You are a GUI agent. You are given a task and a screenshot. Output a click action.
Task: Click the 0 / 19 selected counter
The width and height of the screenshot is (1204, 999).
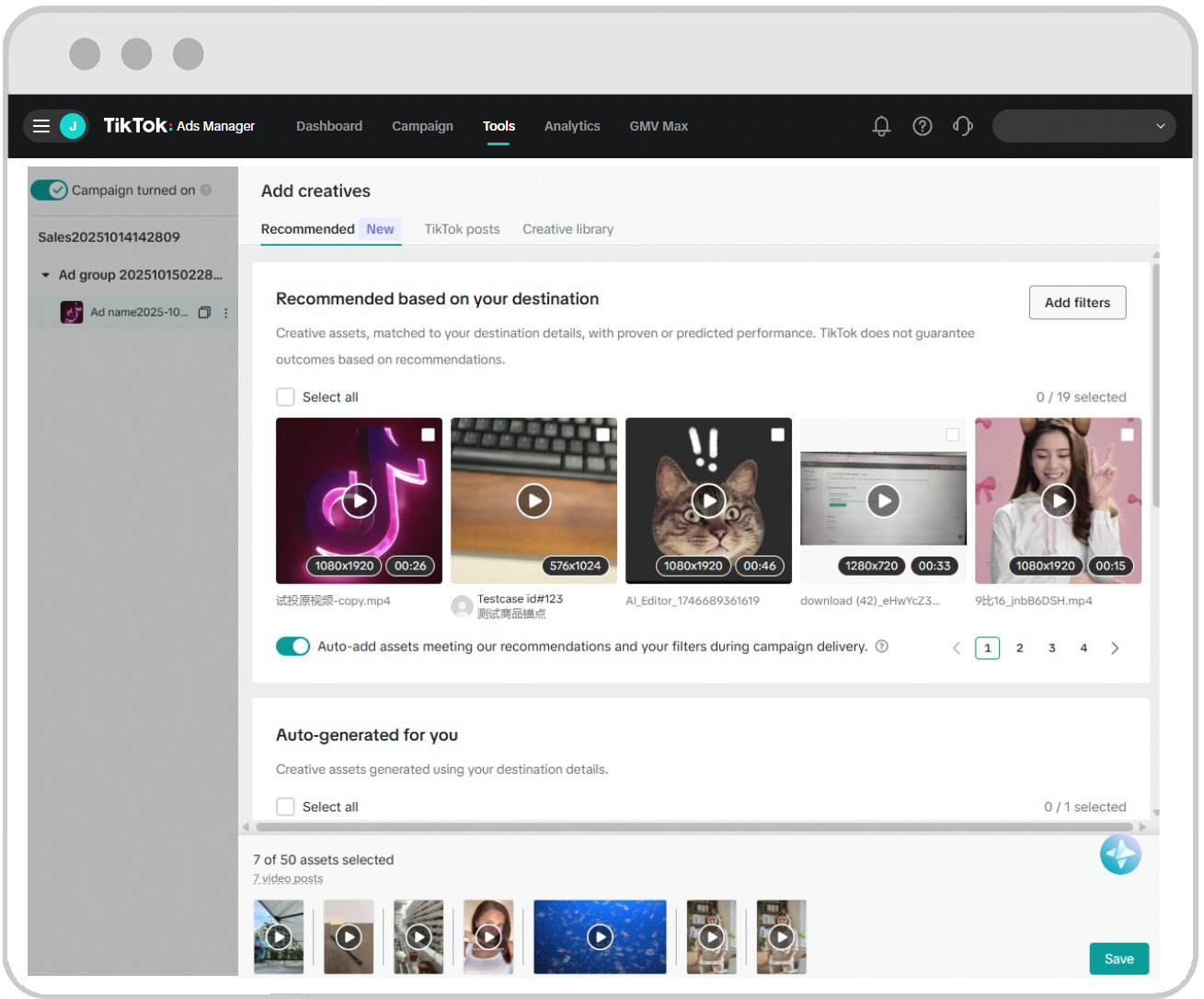point(1081,397)
